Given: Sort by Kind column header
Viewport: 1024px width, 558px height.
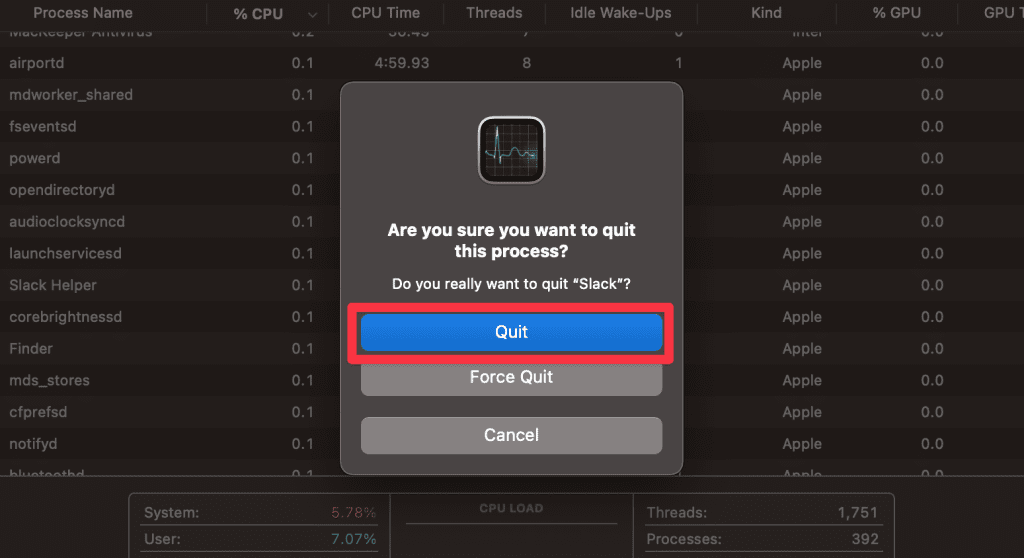Looking at the screenshot, I should [766, 13].
